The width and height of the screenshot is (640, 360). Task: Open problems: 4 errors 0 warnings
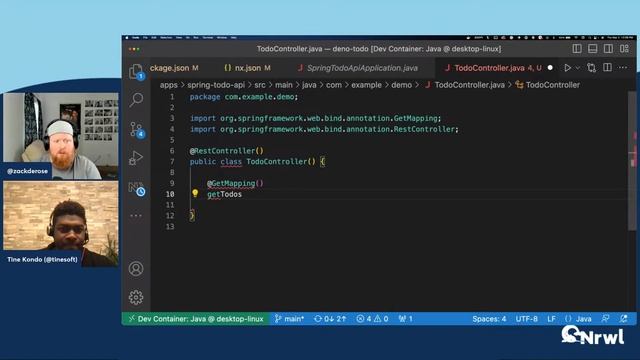point(372,319)
